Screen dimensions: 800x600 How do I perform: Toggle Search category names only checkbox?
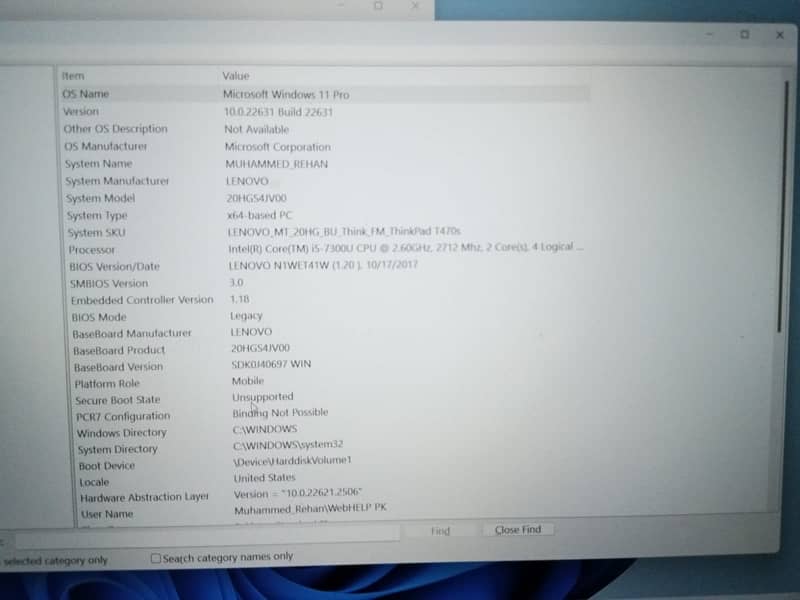click(x=156, y=558)
